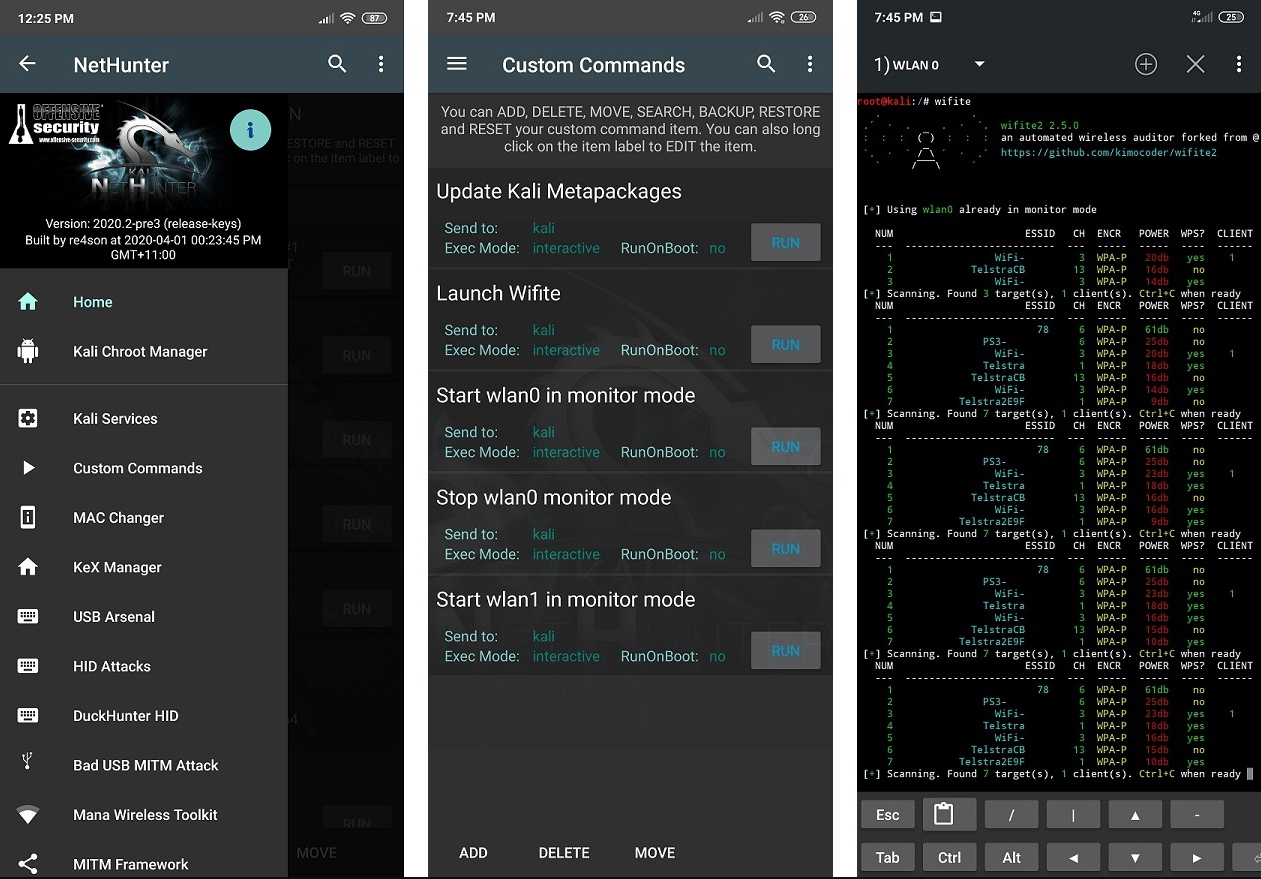The height and width of the screenshot is (879, 1261).
Task: Open MITM Framework from drawer
Action: coord(144,864)
